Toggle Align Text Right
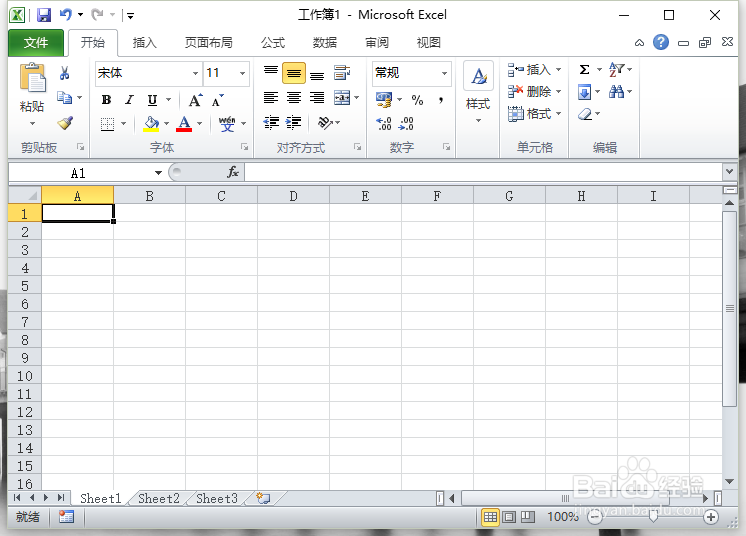The width and height of the screenshot is (746, 536). [317, 98]
